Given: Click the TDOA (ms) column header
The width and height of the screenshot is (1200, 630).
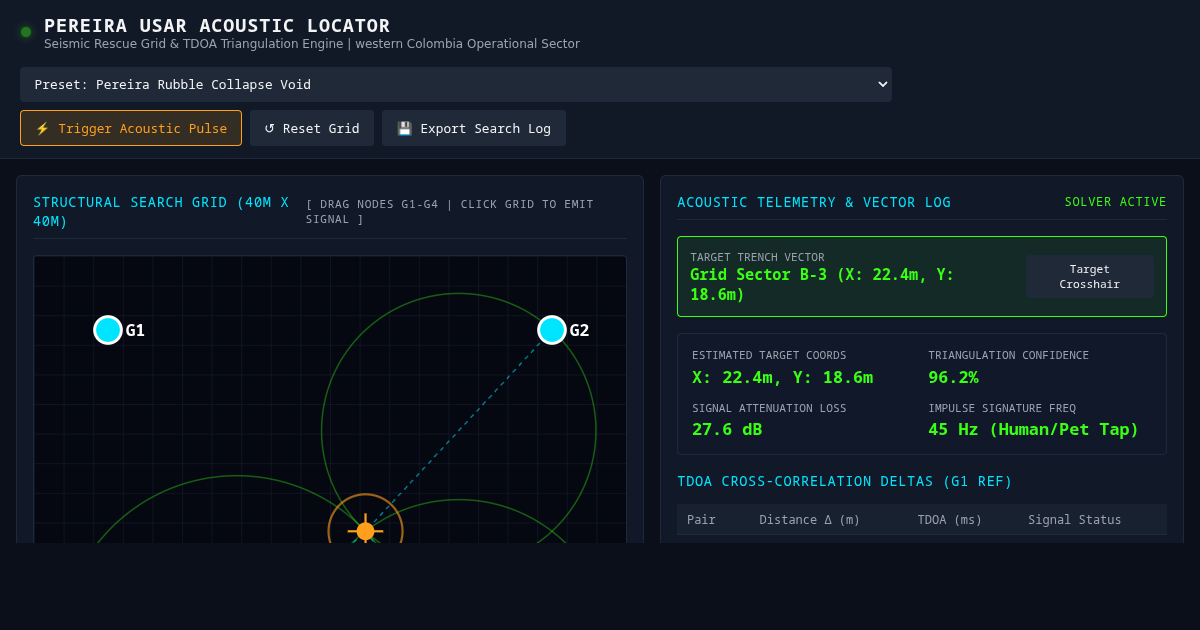Looking at the screenshot, I should coord(950,520).
